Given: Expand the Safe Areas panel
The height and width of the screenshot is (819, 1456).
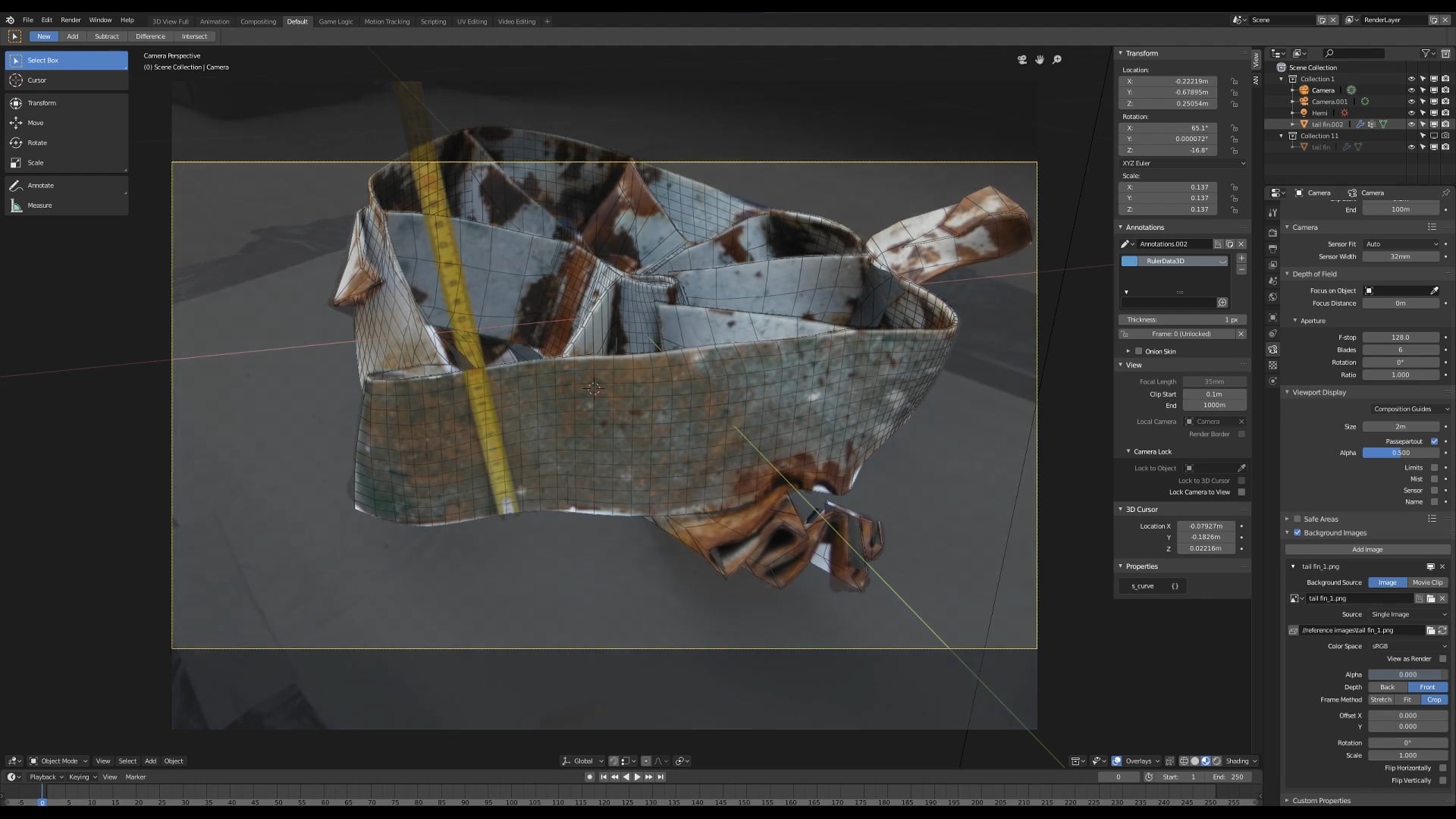Looking at the screenshot, I should coord(1287,519).
